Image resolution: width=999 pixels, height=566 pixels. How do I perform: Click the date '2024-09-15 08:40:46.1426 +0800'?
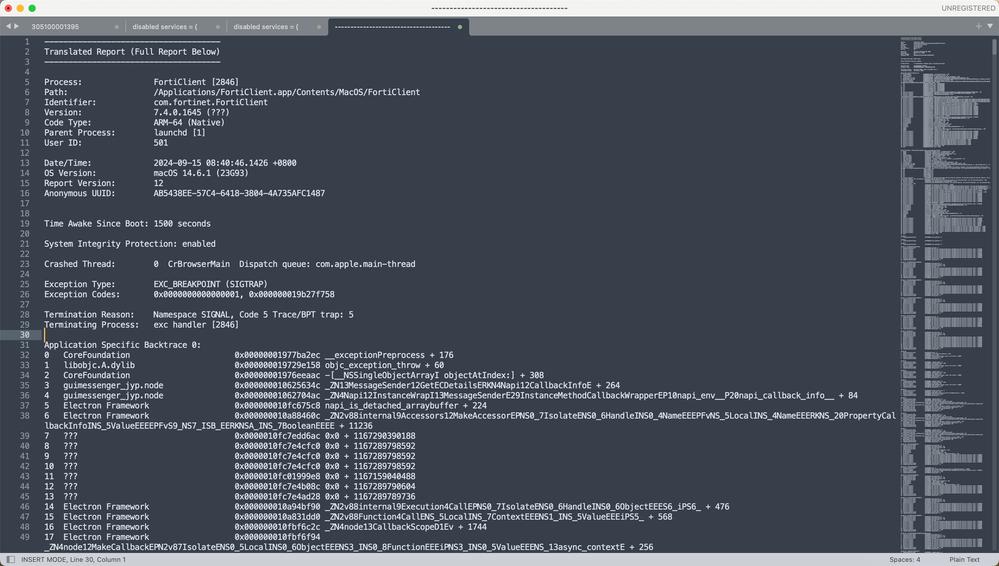coord(225,163)
